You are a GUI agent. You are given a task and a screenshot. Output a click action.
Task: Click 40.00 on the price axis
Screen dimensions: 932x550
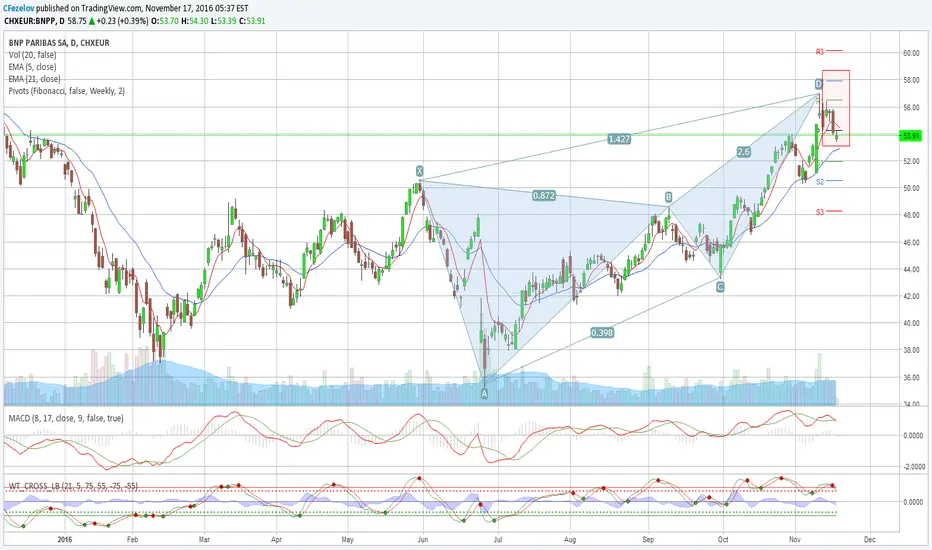[911, 323]
